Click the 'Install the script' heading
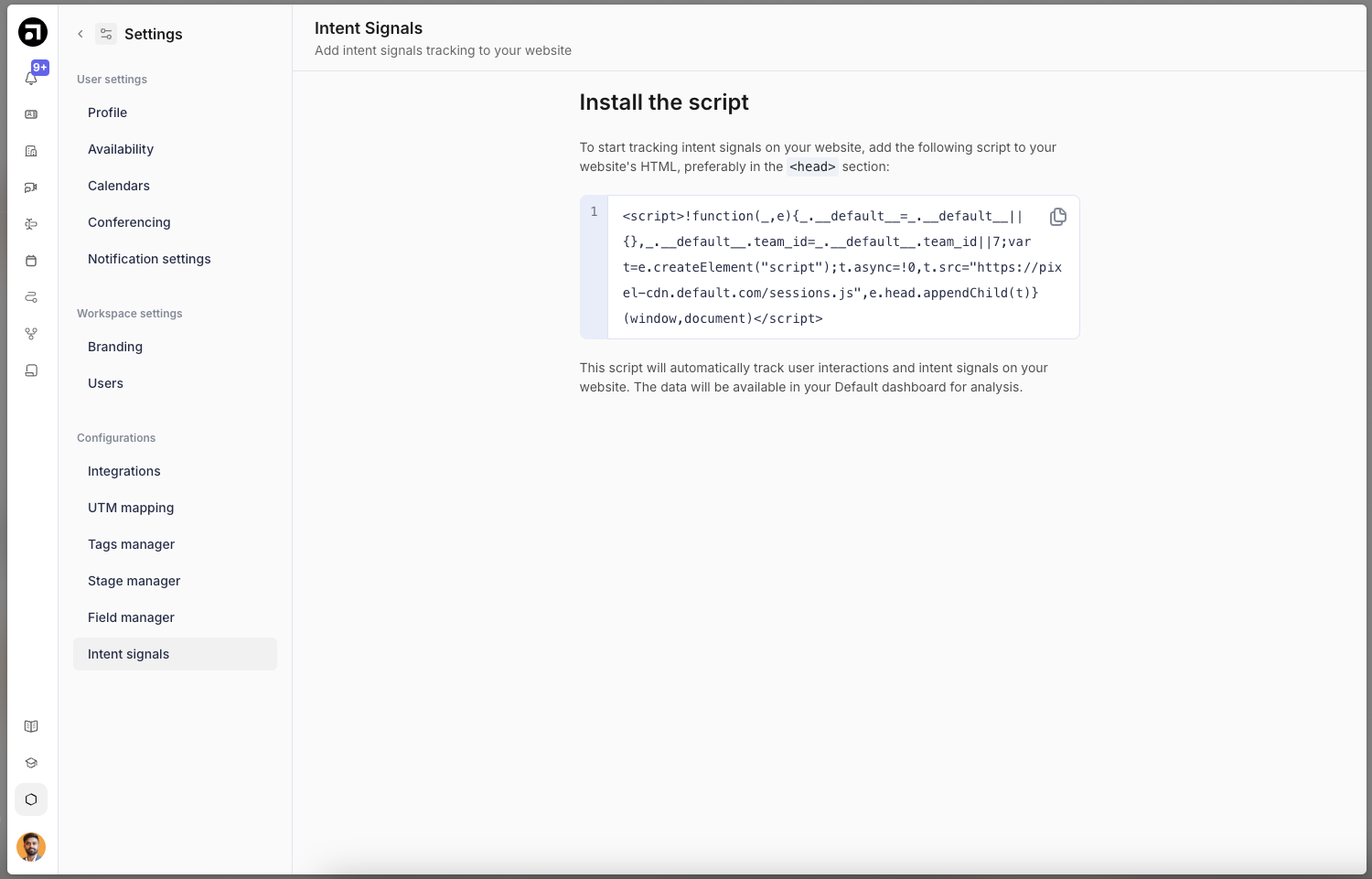Viewport: 1372px width, 879px height. (x=664, y=102)
